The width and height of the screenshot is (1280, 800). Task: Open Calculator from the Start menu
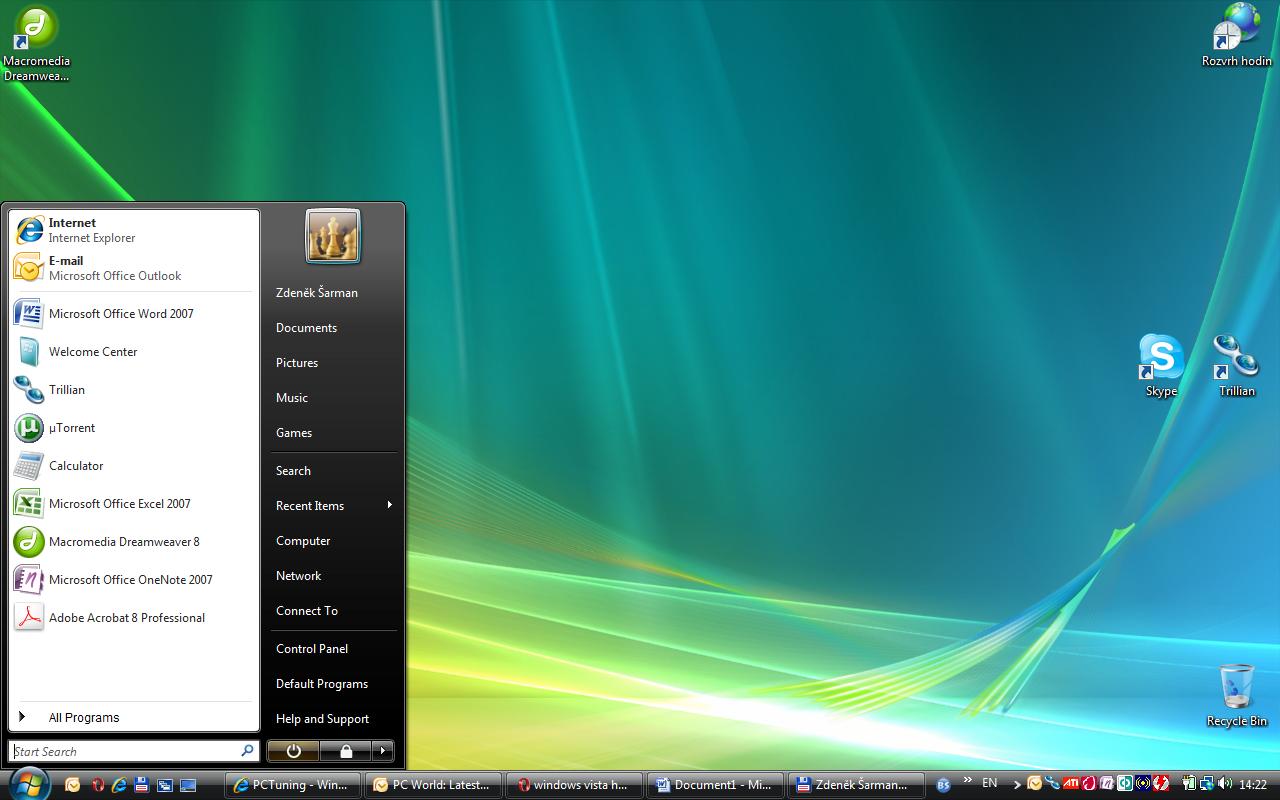(x=134, y=466)
